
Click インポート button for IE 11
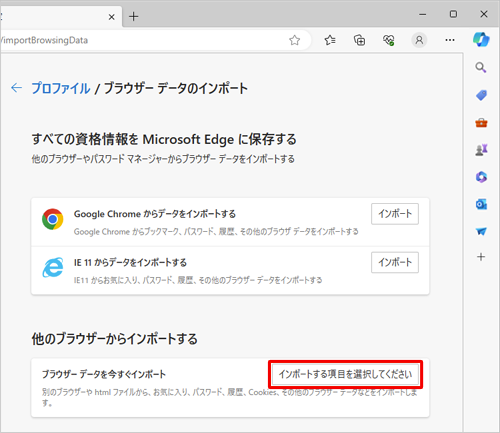pos(395,262)
